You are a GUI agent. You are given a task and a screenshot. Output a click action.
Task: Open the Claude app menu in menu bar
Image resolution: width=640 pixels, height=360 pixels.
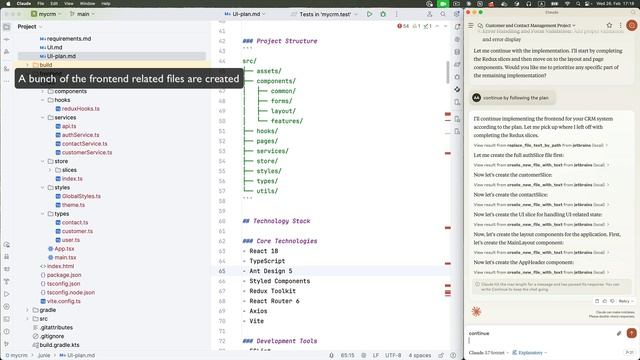tap(24, 4)
